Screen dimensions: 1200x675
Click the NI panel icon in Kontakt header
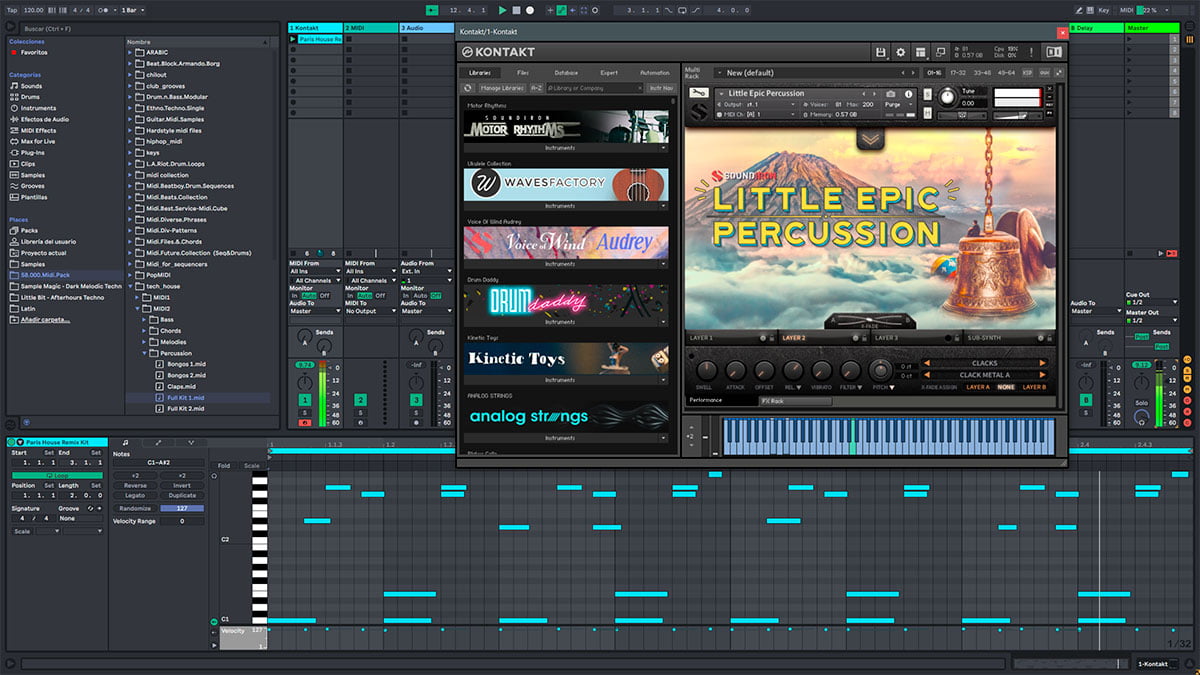point(1054,52)
